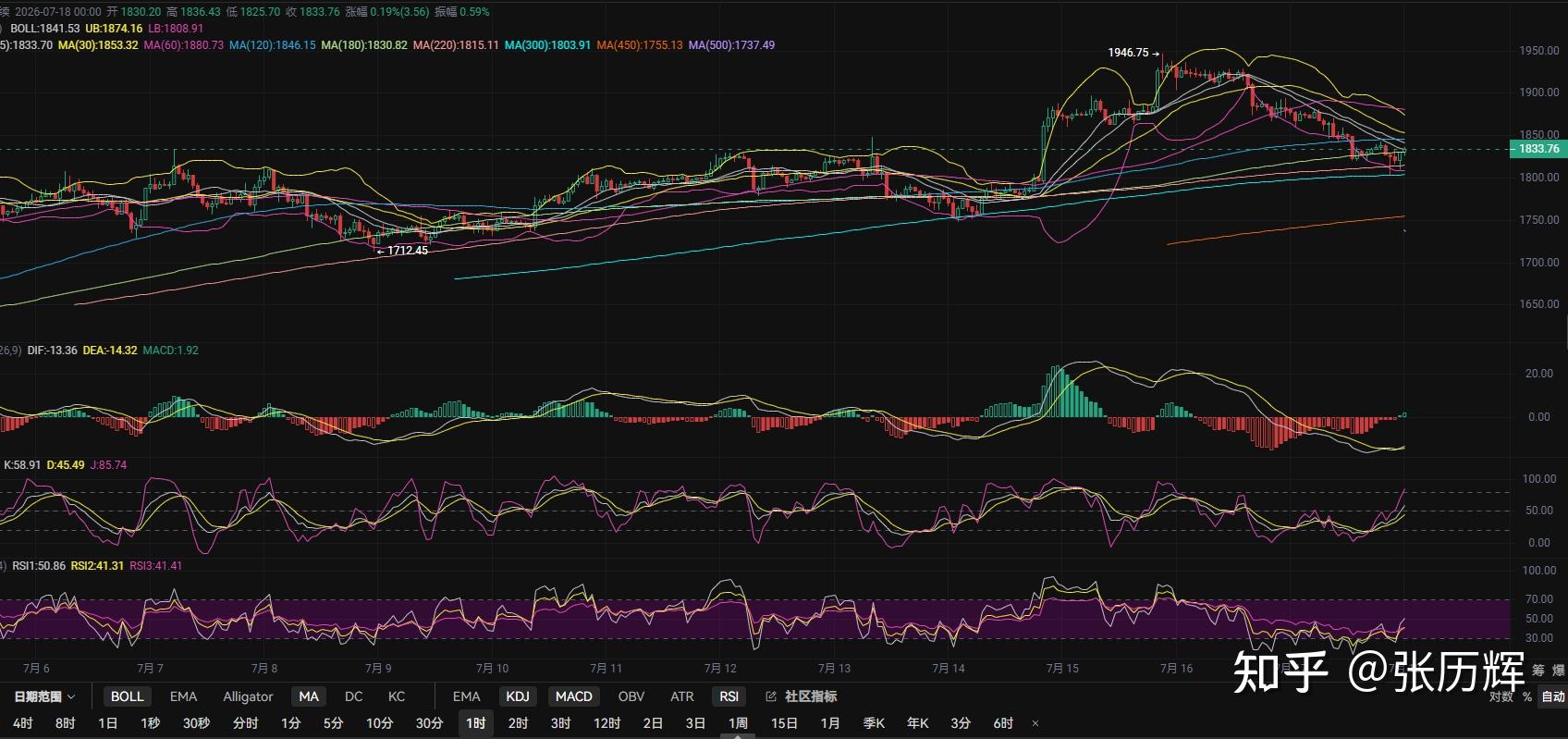1568x739 pixels.
Task: Enable the OBV sub-indicator
Action: tap(631, 696)
